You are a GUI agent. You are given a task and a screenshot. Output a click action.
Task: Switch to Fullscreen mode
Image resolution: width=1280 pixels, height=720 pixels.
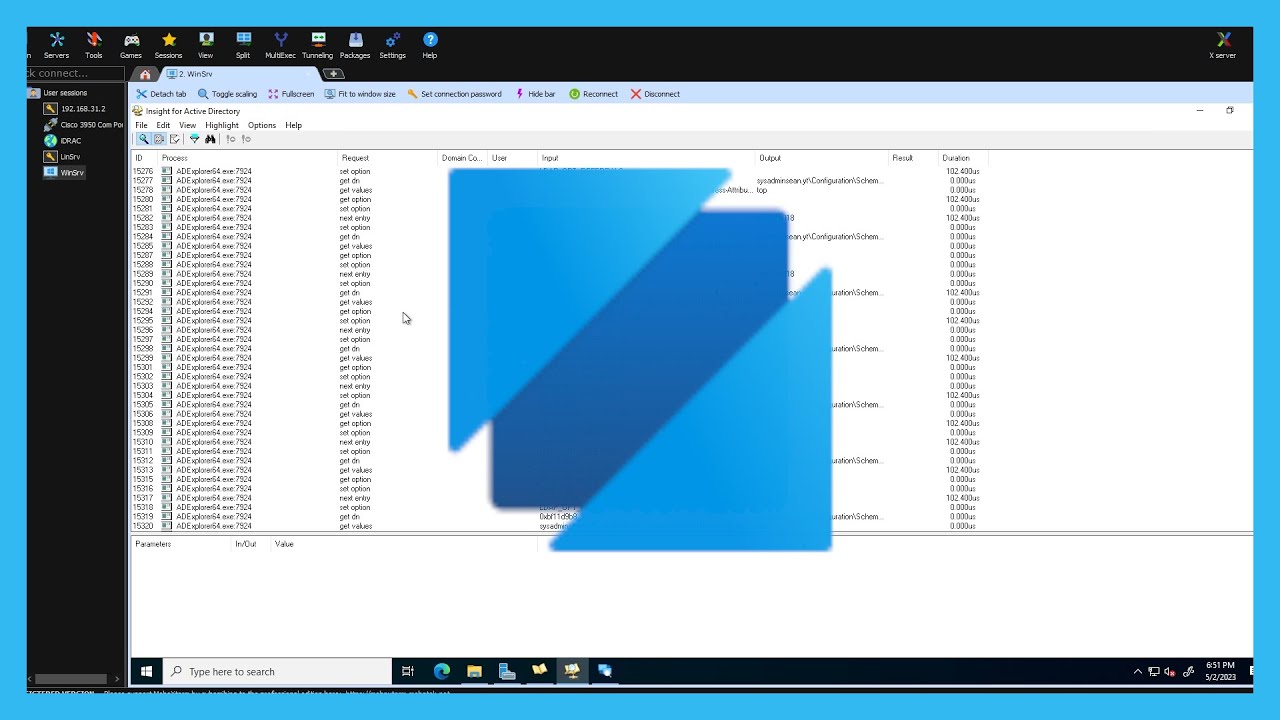point(291,94)
